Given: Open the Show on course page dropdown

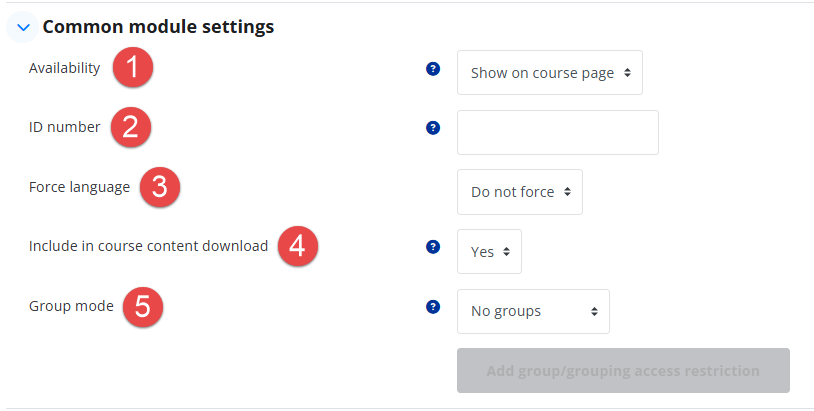Looking at the screenshot, I should 550,73.
